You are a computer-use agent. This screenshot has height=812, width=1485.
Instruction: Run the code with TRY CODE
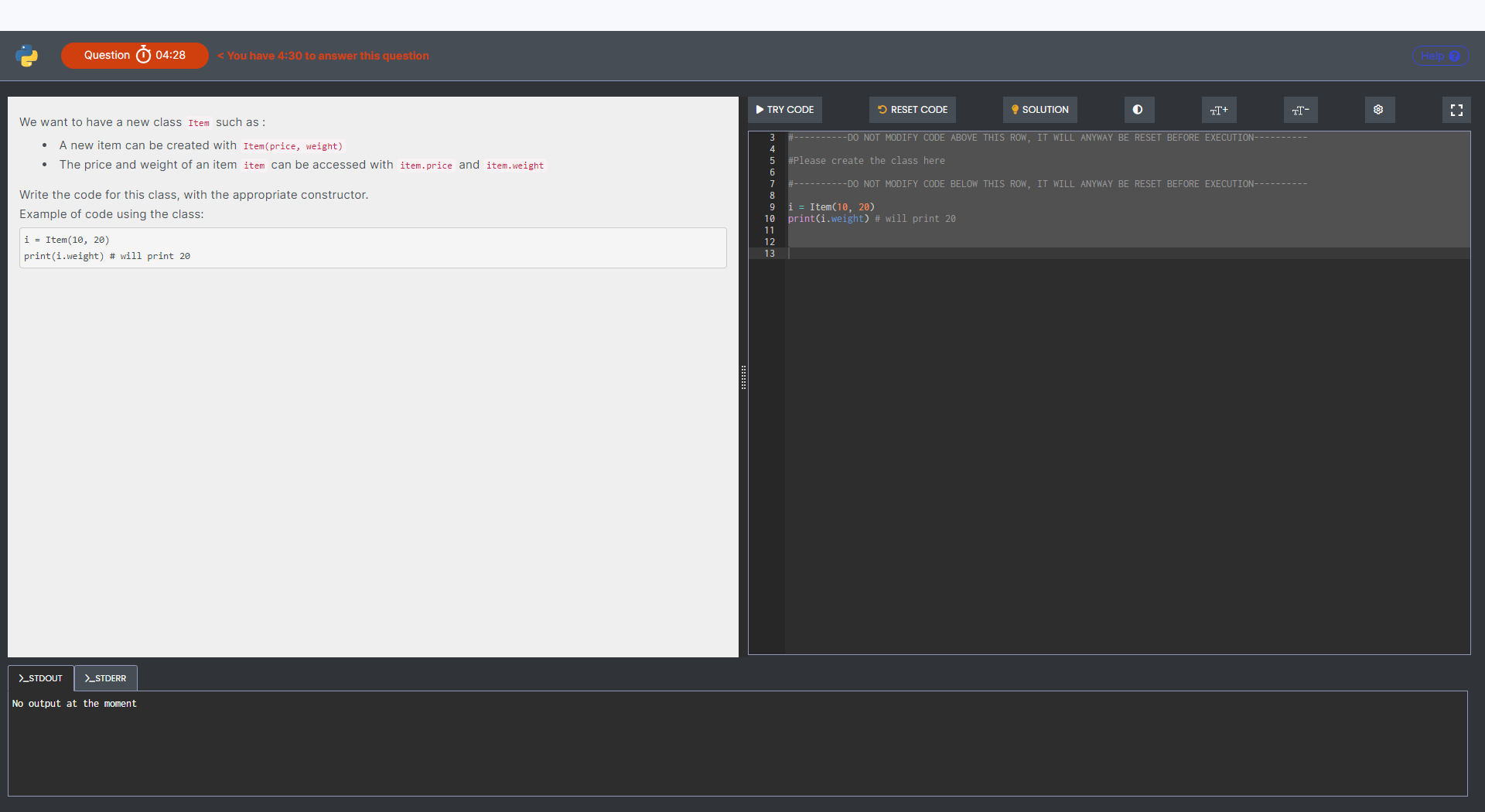(x=784, y=110)
